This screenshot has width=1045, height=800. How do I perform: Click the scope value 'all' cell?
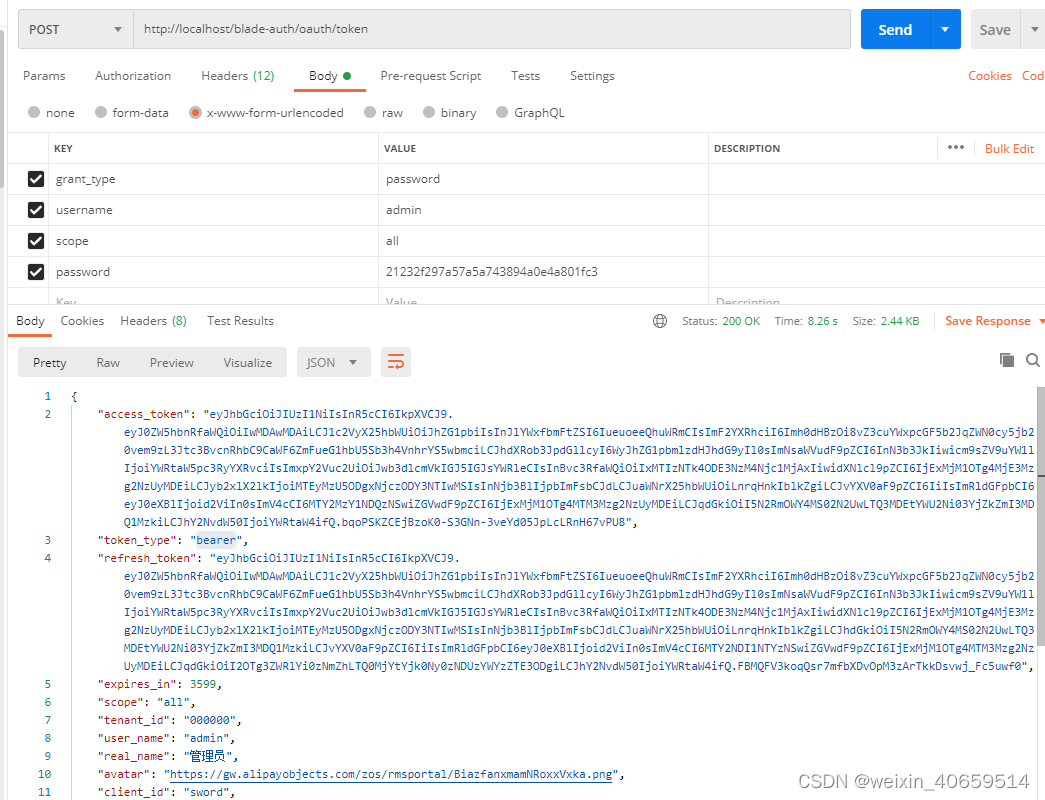[x=543, y=241]
